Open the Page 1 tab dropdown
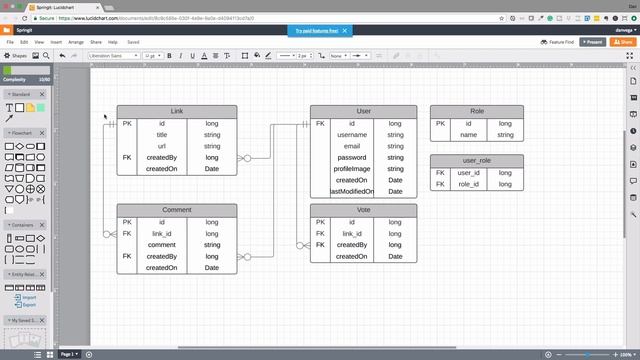The image size is (640, 360). coord(69,354)
